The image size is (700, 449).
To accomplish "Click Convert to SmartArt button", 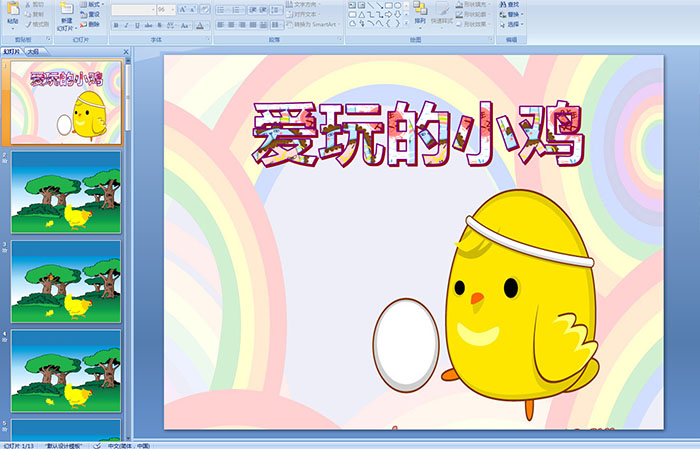I will click(x=313, y=24).
